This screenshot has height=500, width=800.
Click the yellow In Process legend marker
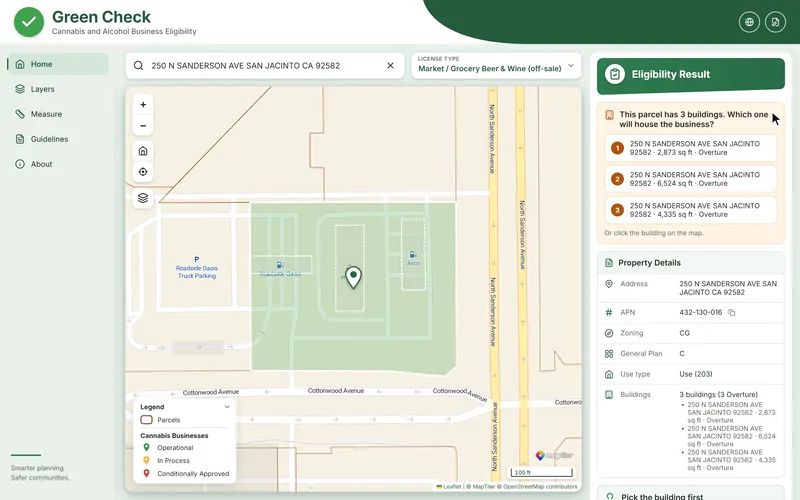(146, 460)
